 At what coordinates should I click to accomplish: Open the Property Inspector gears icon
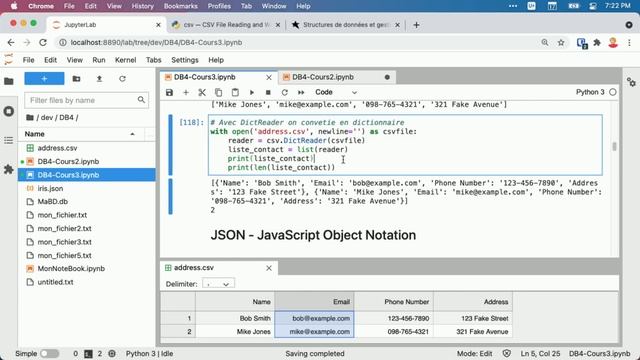[631, 82]
